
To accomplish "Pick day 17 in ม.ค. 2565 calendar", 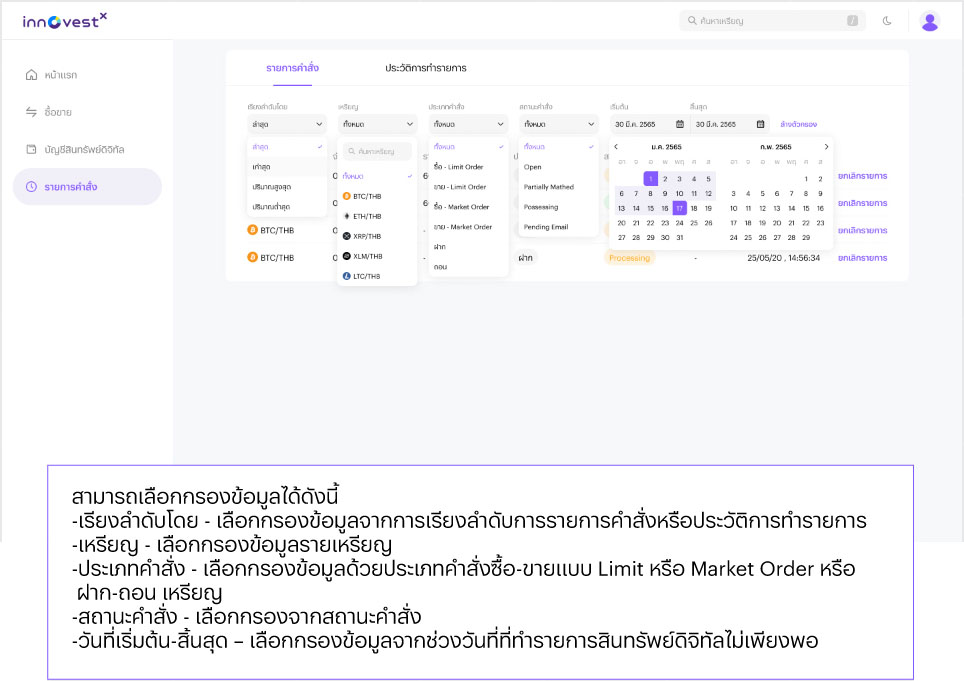I will (x=679, y=208).
